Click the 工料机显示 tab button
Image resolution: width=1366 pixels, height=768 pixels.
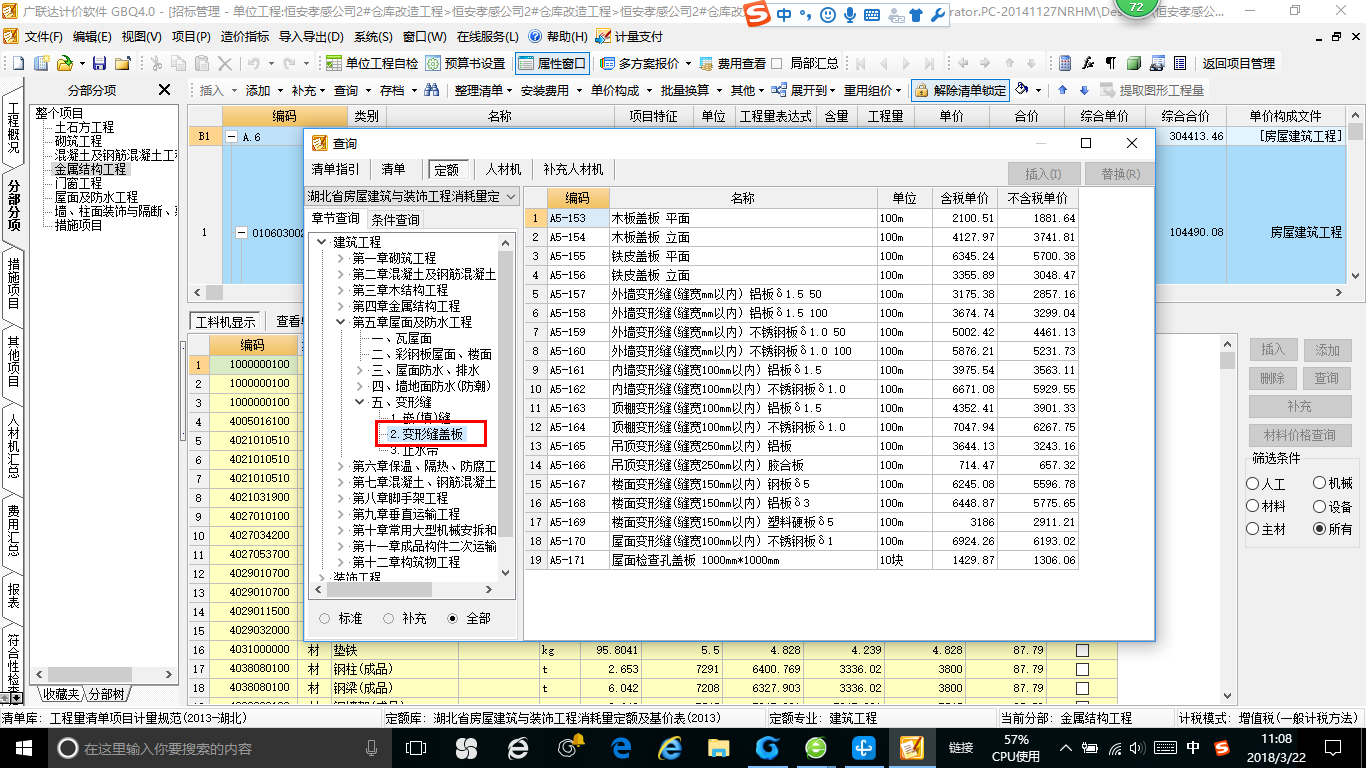pos(225,321)
